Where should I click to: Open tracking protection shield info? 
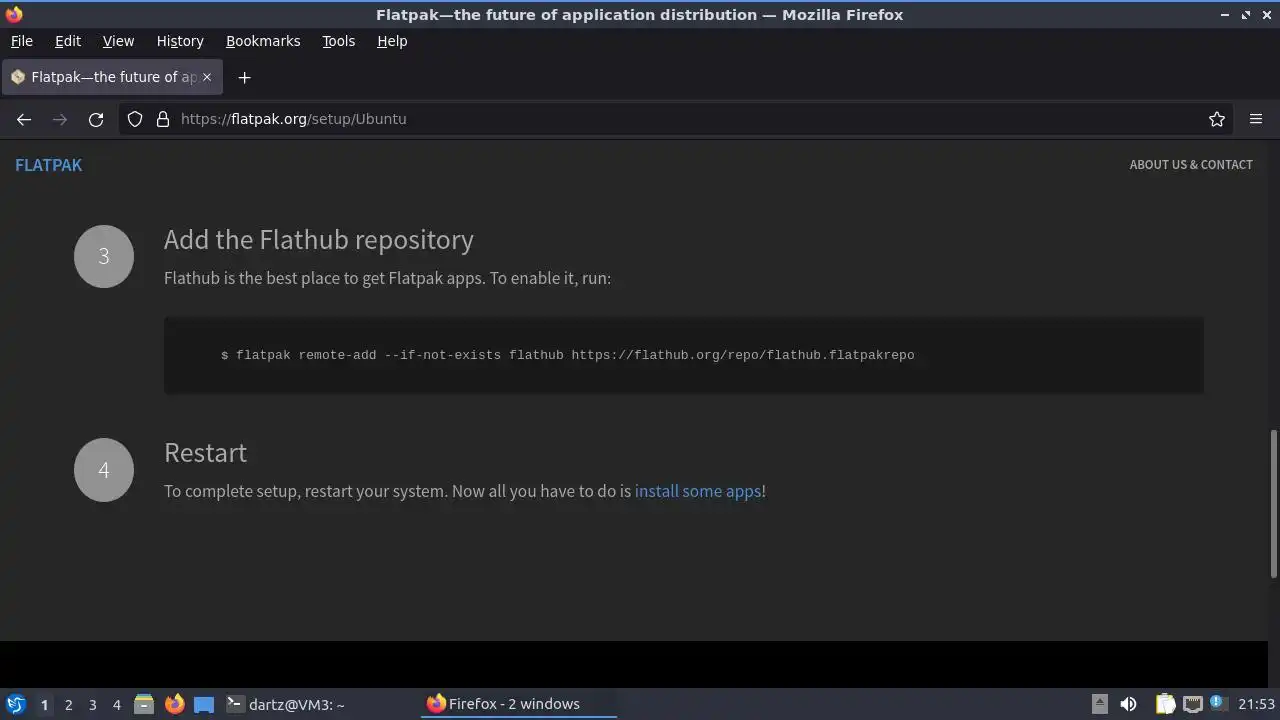135,119
